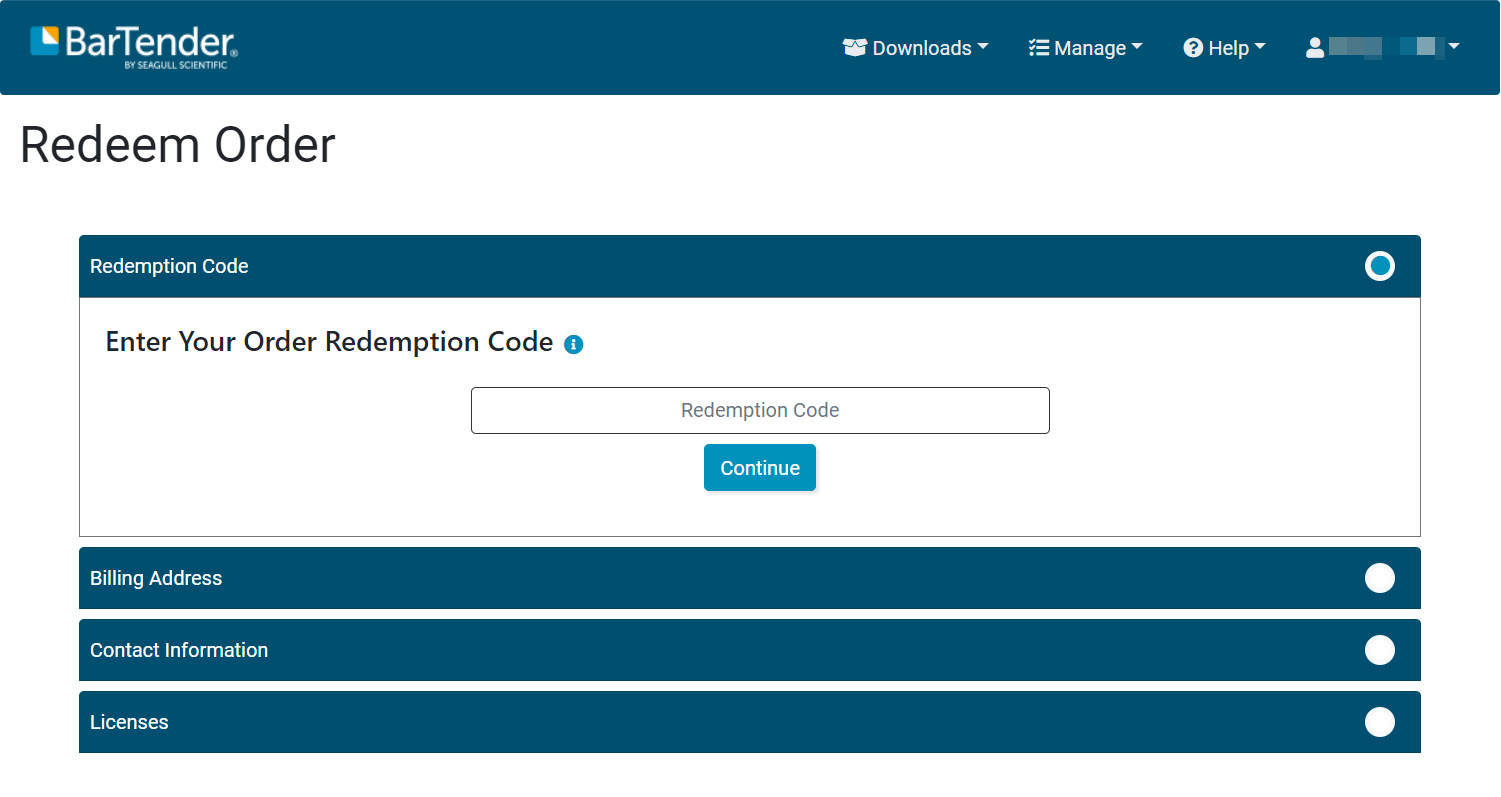Expand the Billing Address section title

156,578
